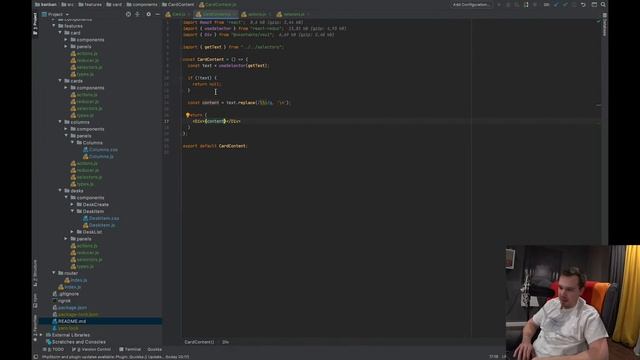Open the Structure tool window stripe
Image resolution: width=640 pixels, height=360 pixels.
click(36, 273)
